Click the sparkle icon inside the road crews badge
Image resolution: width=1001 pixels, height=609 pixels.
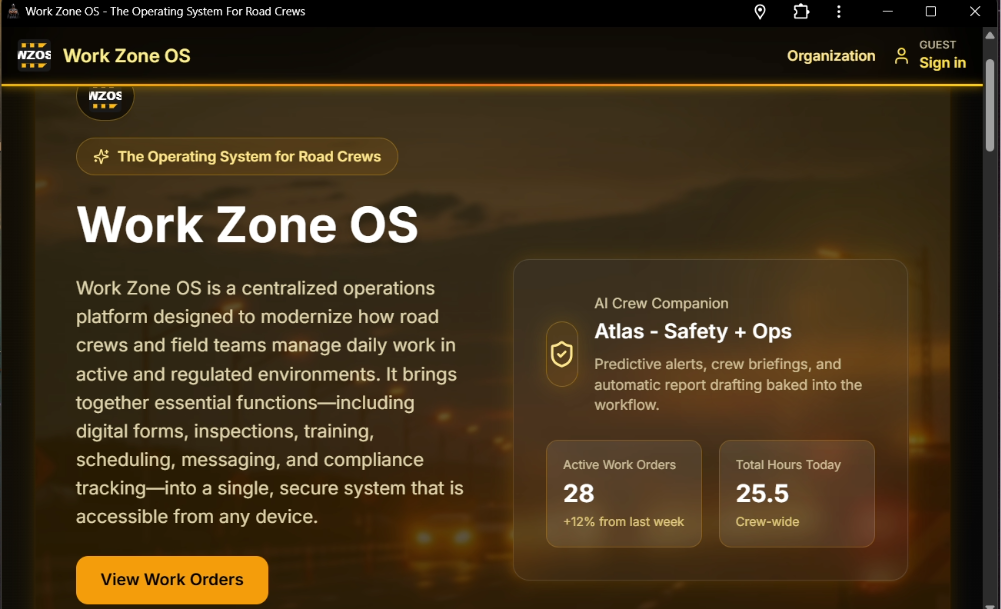point(99,156)
